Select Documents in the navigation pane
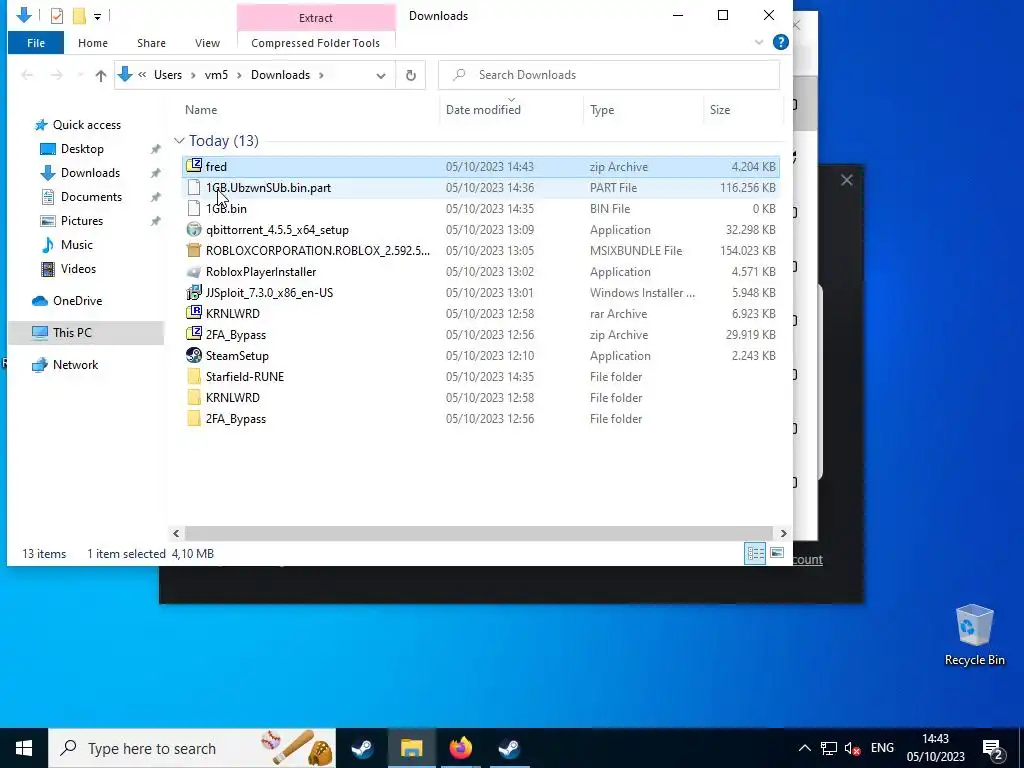 [91, 197]
